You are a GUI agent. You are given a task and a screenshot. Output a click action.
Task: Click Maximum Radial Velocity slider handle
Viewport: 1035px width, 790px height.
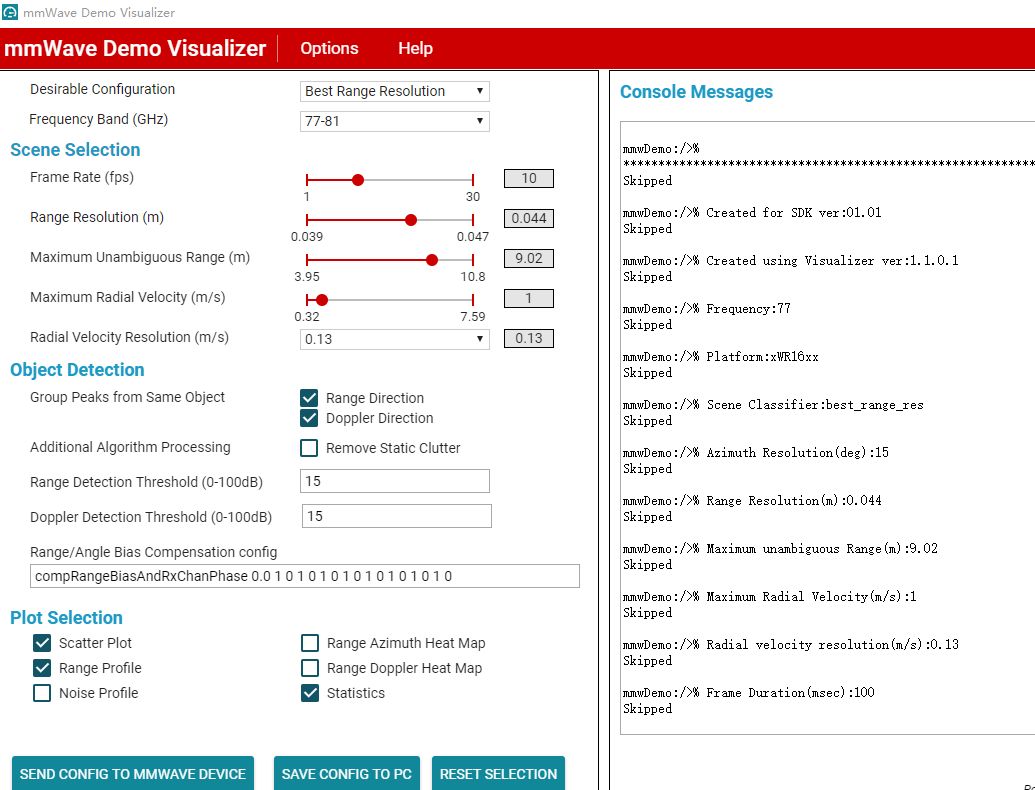coord(322,300)
